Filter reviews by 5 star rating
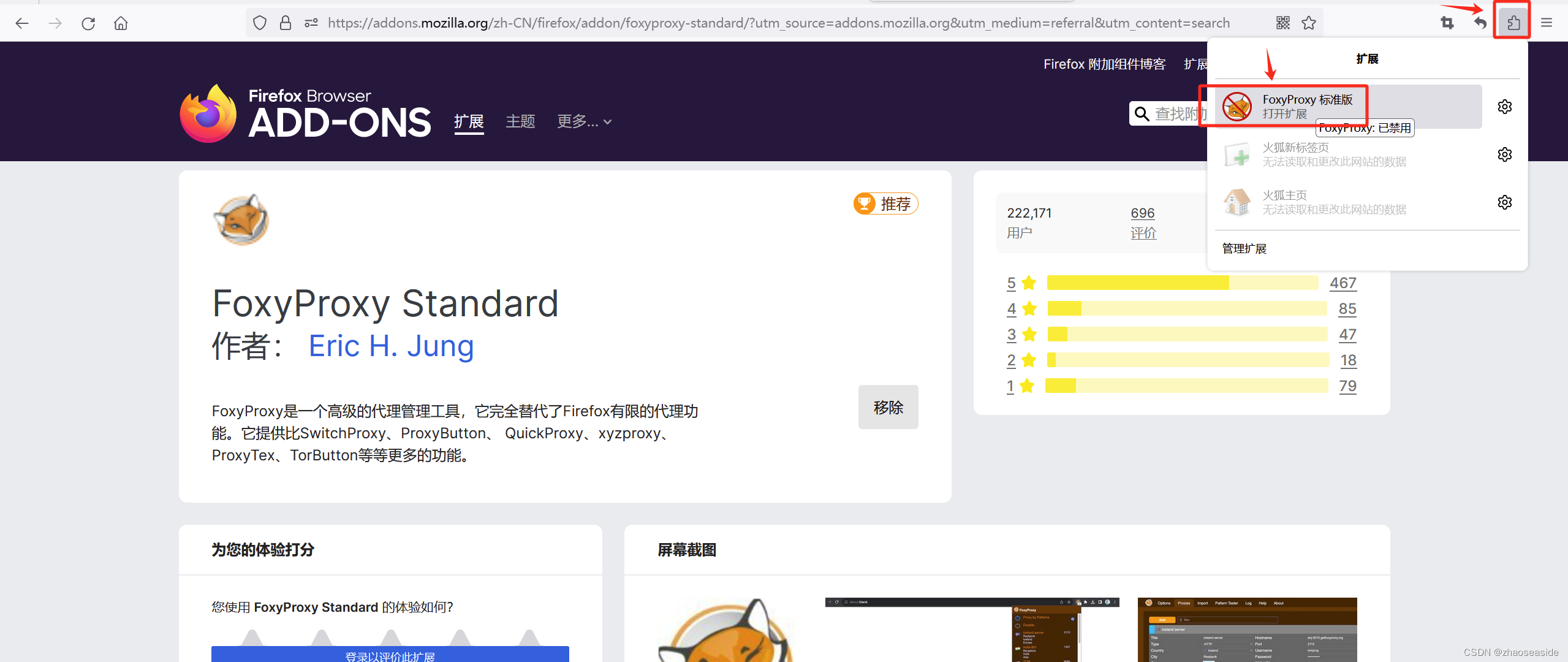 [x=1021, y=283]
